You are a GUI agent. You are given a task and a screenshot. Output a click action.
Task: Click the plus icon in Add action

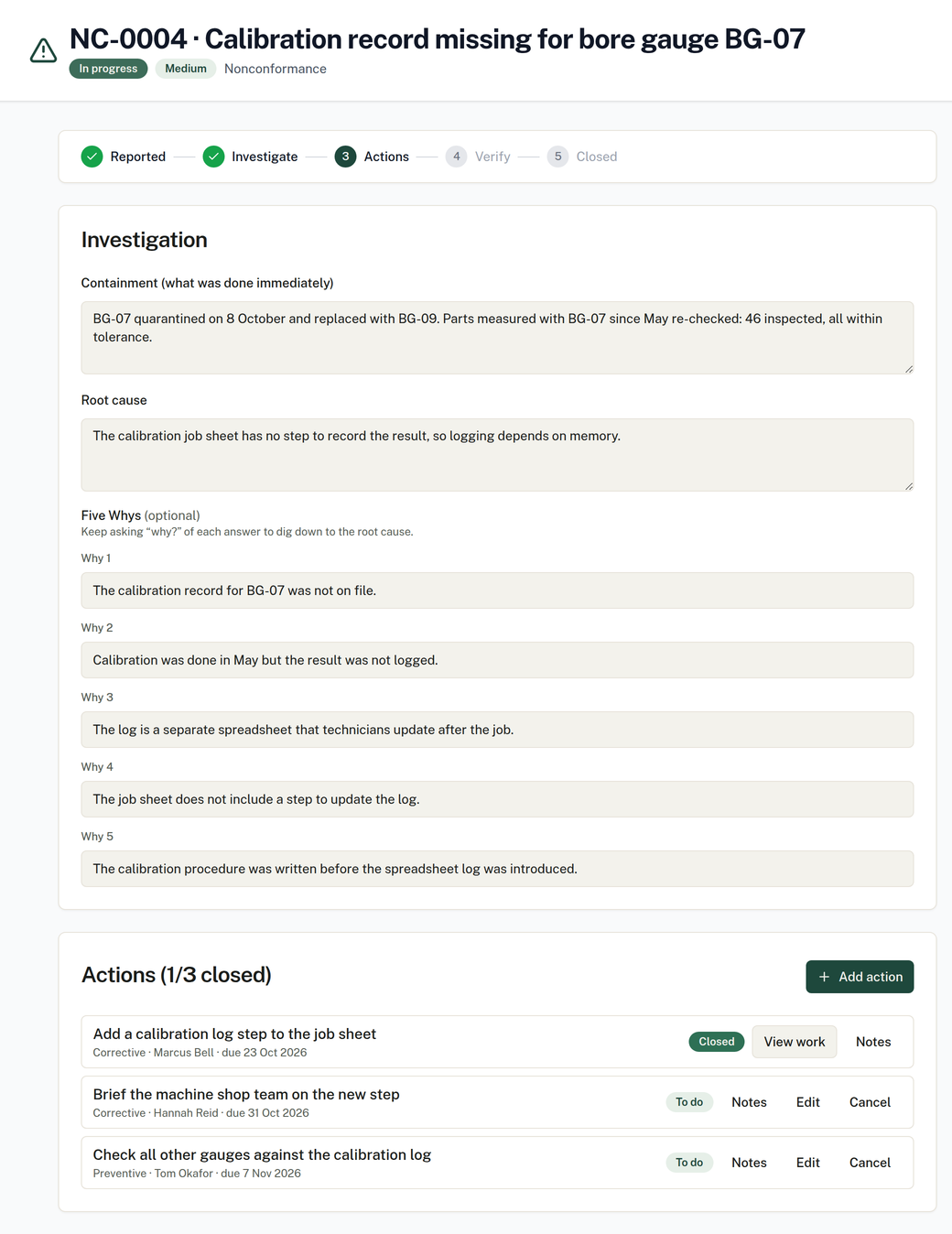pyautogui.click(x=824, y=977)
